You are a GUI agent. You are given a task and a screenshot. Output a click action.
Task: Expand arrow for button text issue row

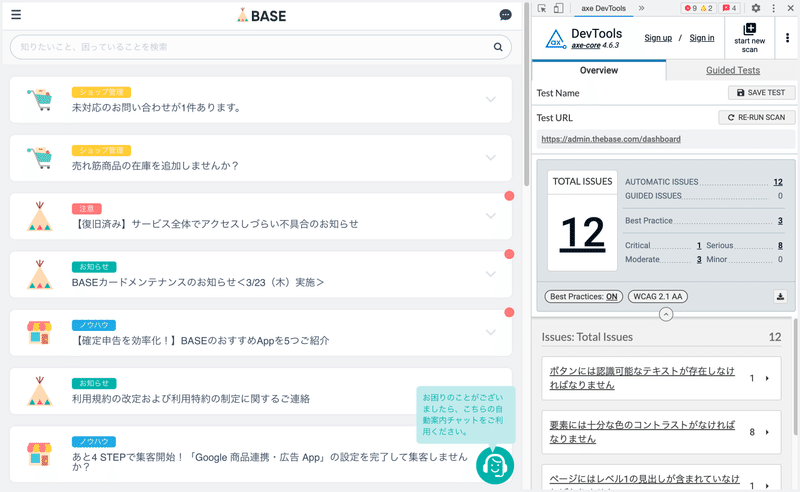[x=767, y=378]
